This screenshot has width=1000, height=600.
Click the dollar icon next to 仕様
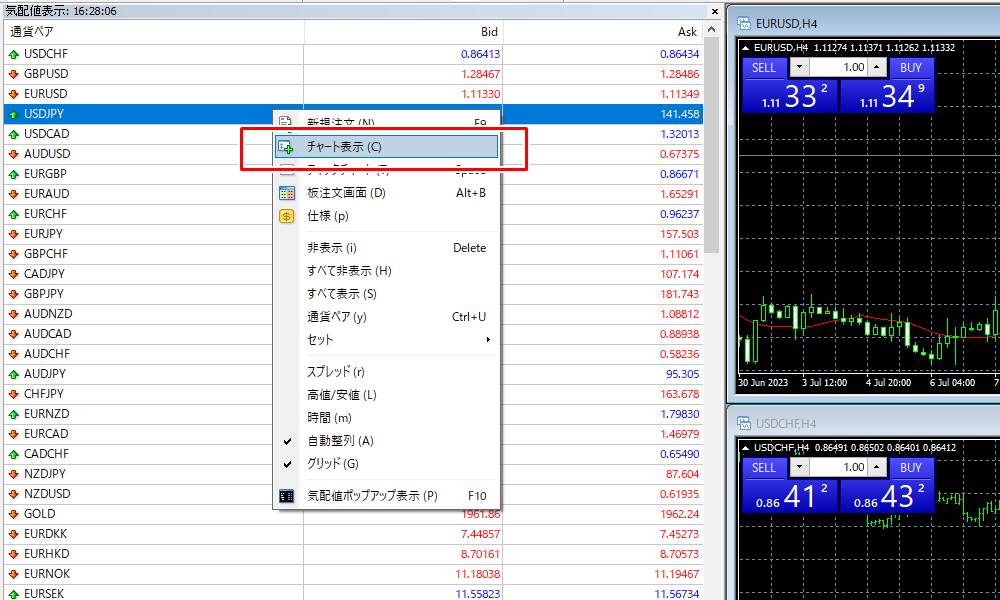click(x=286, y=214)
